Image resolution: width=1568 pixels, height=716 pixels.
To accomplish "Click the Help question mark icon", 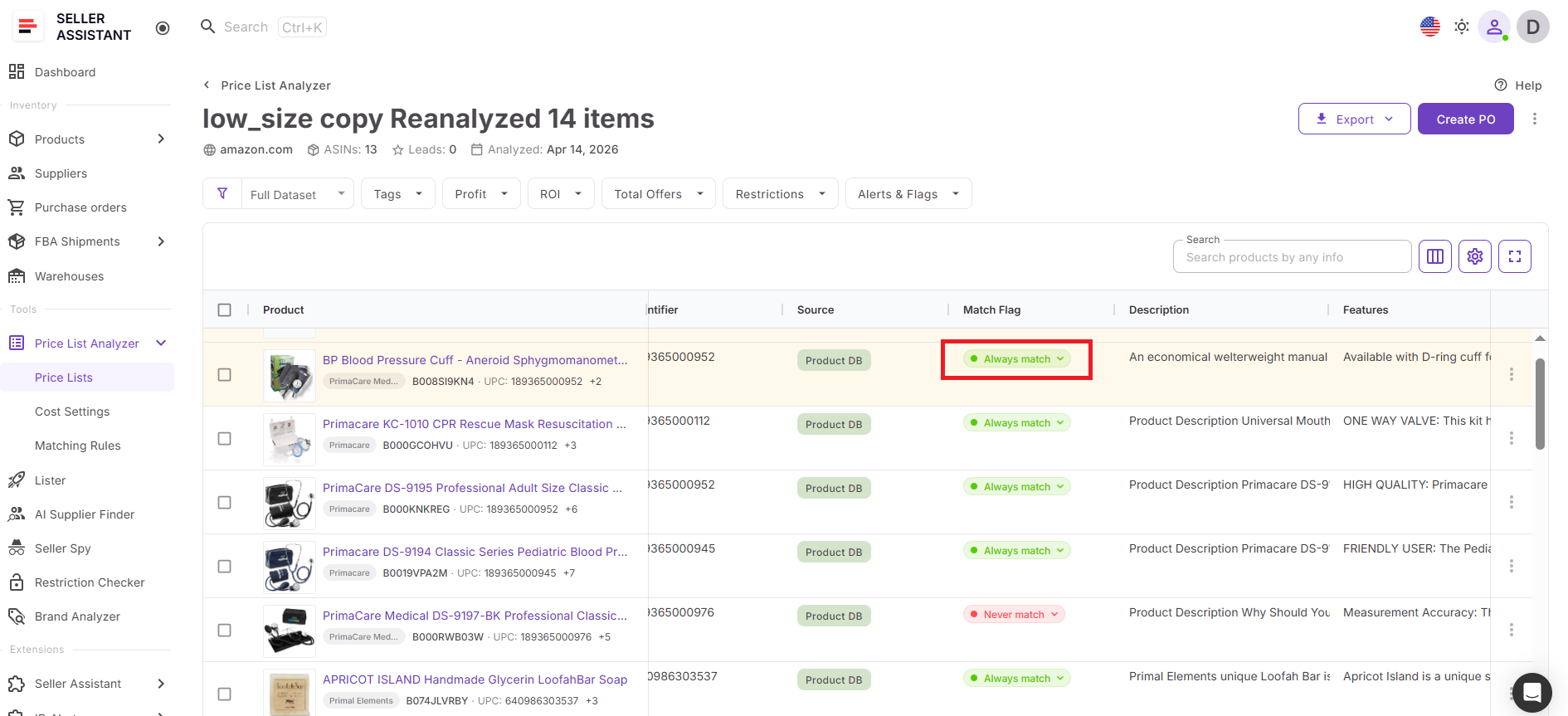I will (1501, 85).
